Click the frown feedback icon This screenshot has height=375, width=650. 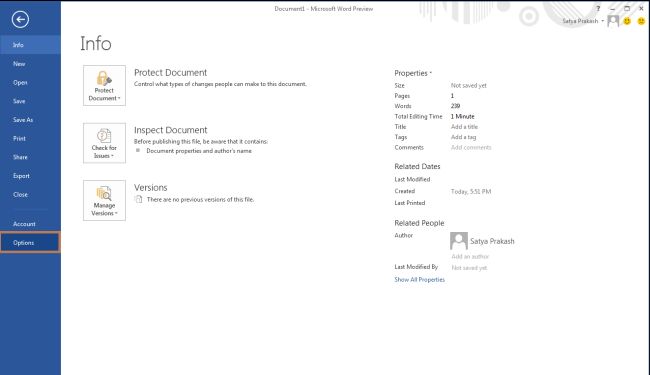641,21
